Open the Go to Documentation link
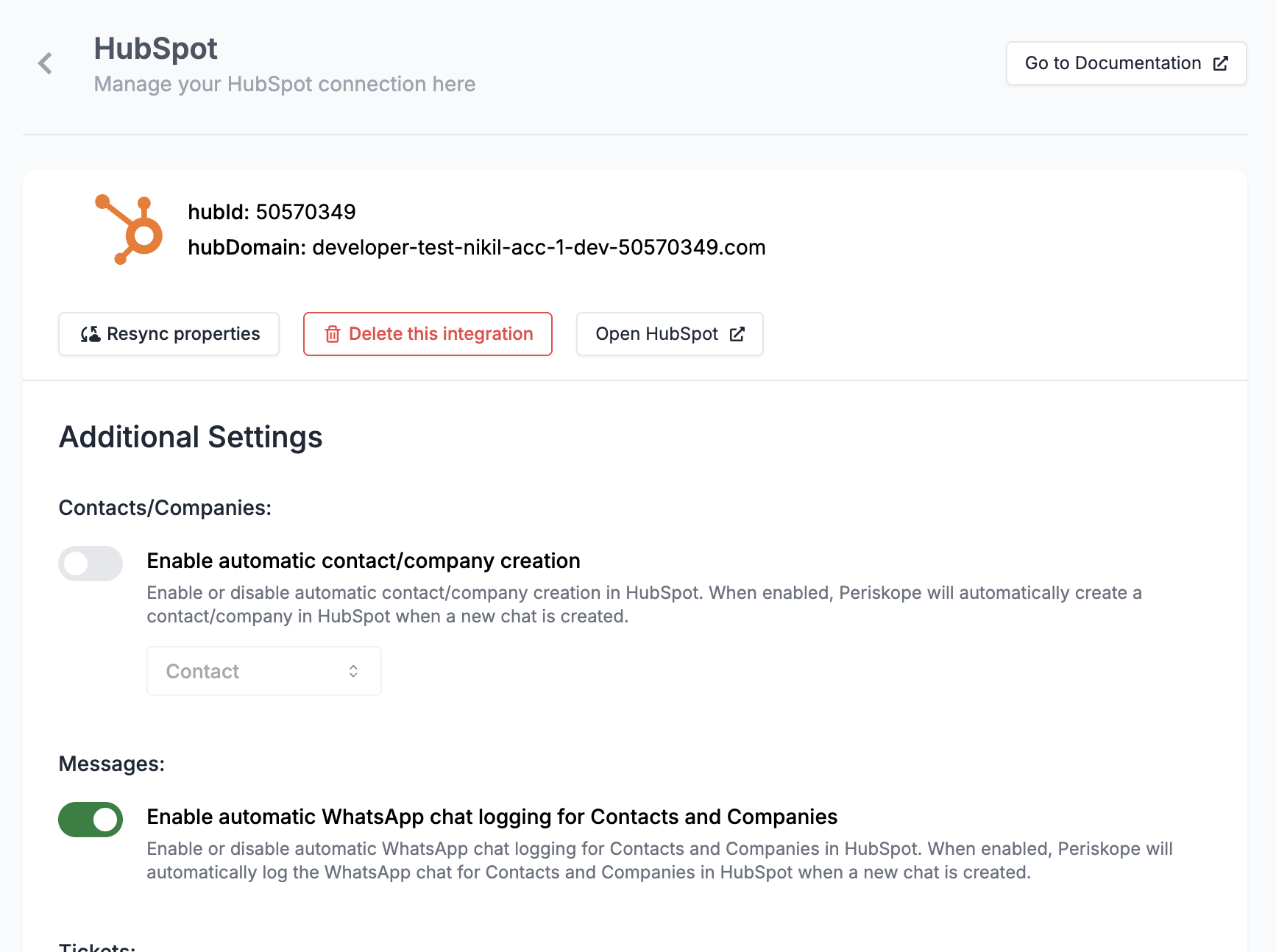 pos(1126,63)
